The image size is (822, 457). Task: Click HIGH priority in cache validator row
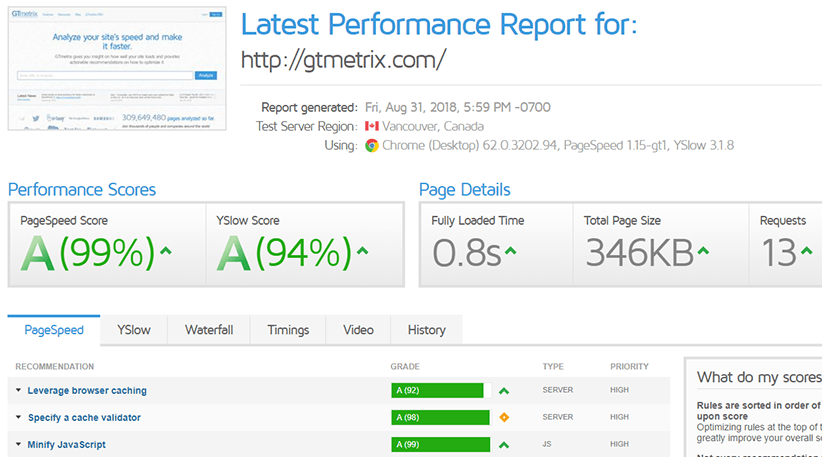[619, 417]
